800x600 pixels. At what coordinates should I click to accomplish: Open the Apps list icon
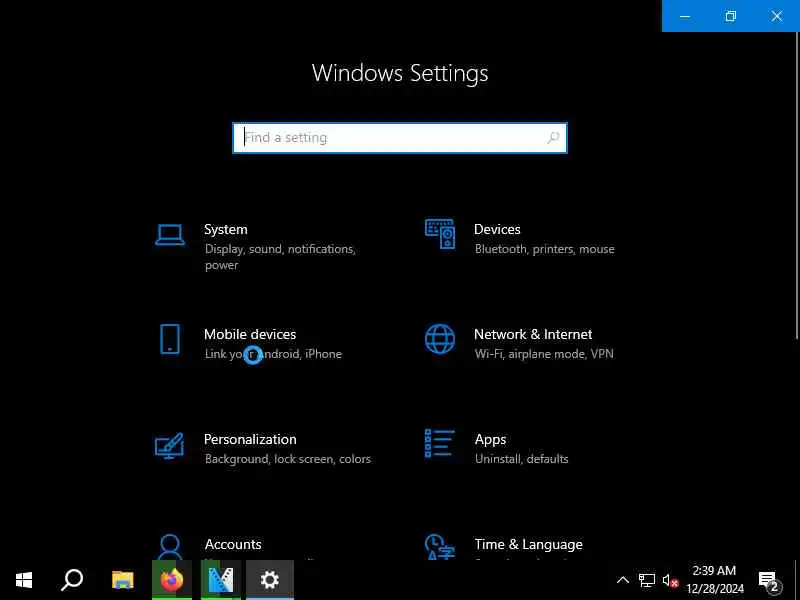(x=439, y=444)
